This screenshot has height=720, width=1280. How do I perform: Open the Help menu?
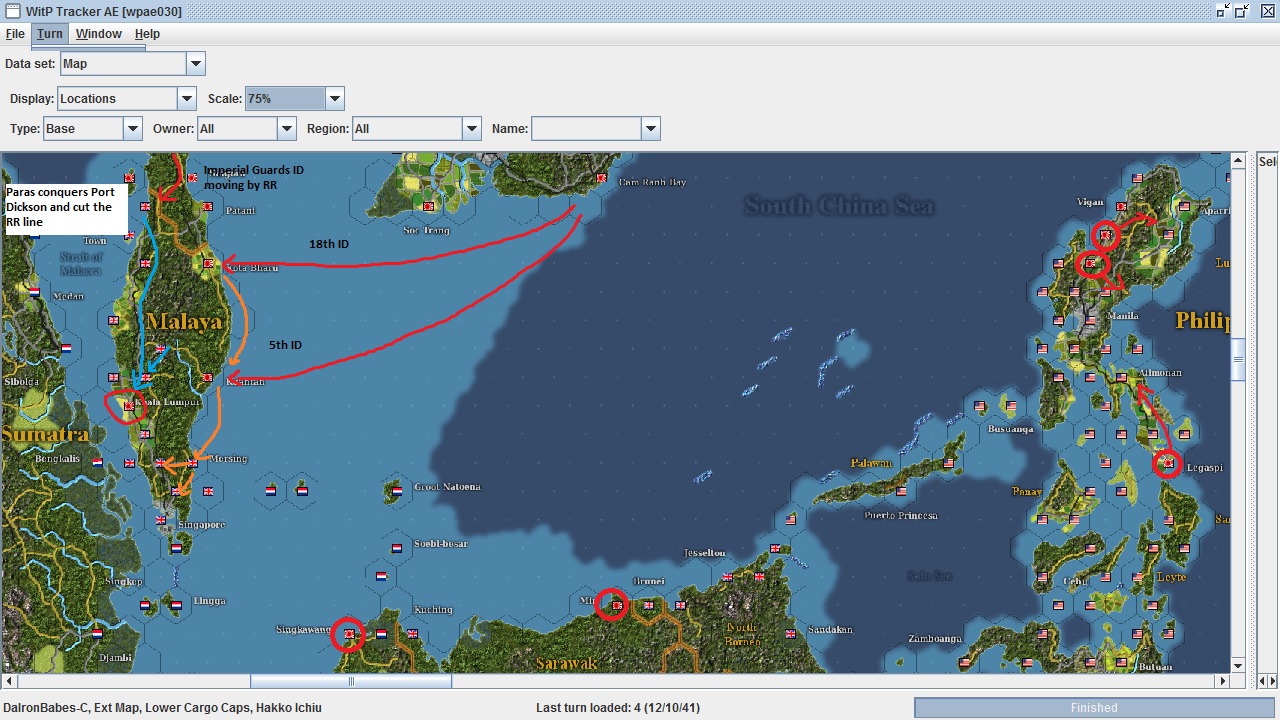[147, 34]
